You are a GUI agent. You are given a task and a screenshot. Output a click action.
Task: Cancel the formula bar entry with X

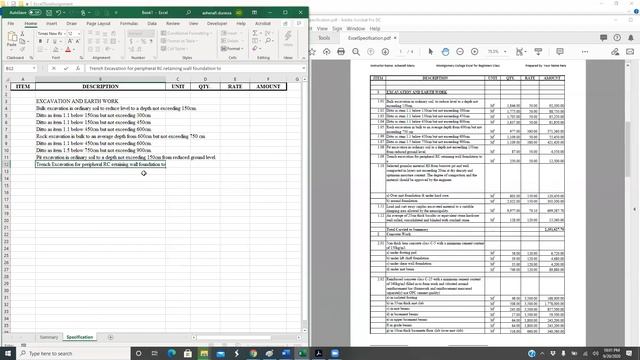54,68
